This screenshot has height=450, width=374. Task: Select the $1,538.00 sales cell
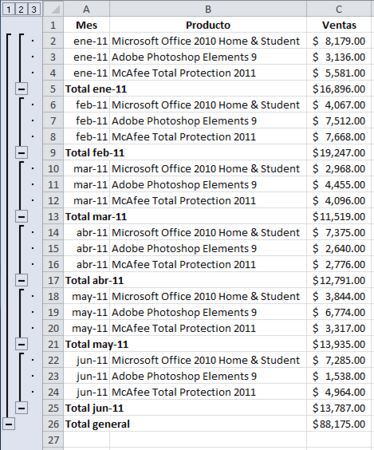click(339, 376)
